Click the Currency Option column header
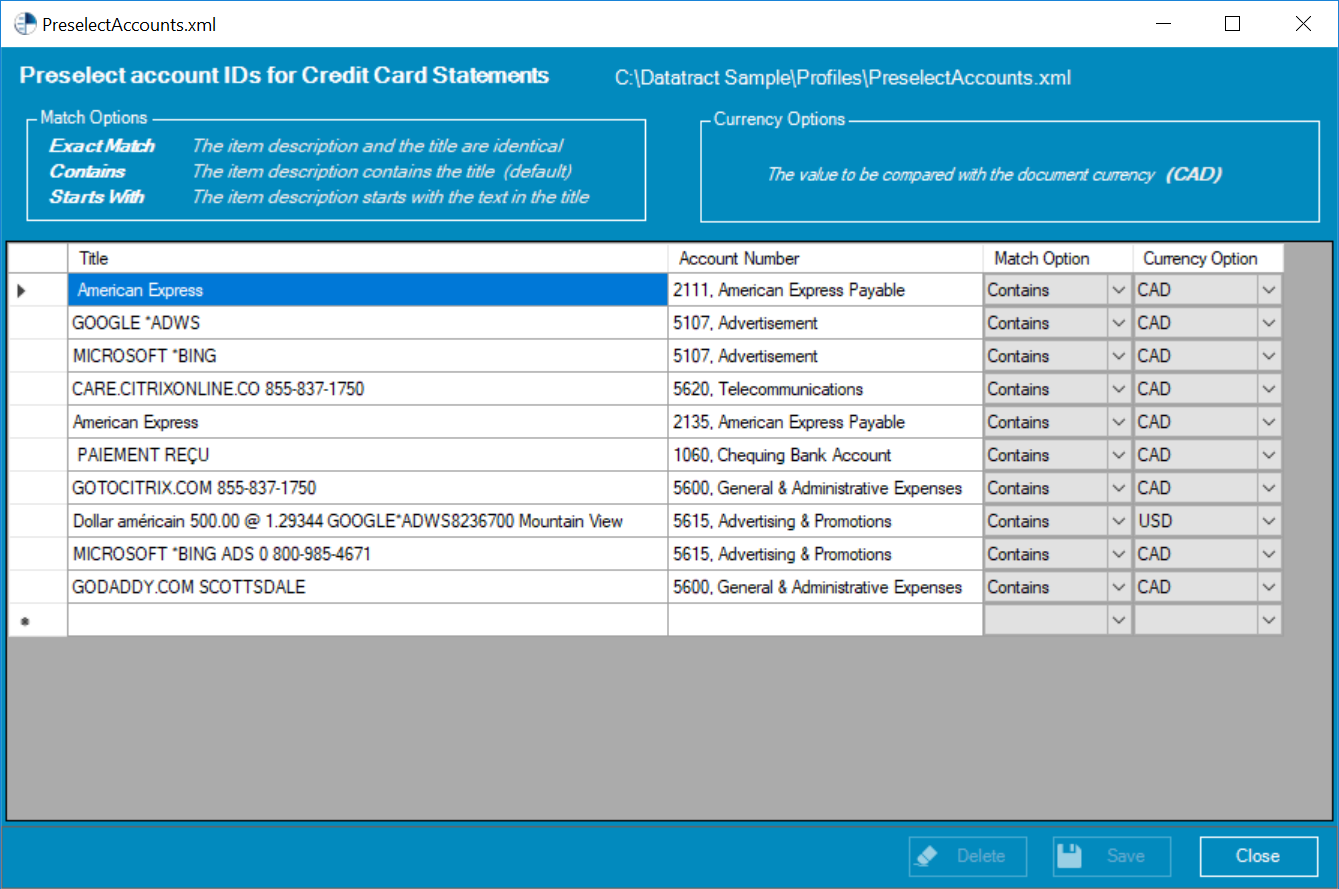Screen dimensions: 1339x889 1207,258
